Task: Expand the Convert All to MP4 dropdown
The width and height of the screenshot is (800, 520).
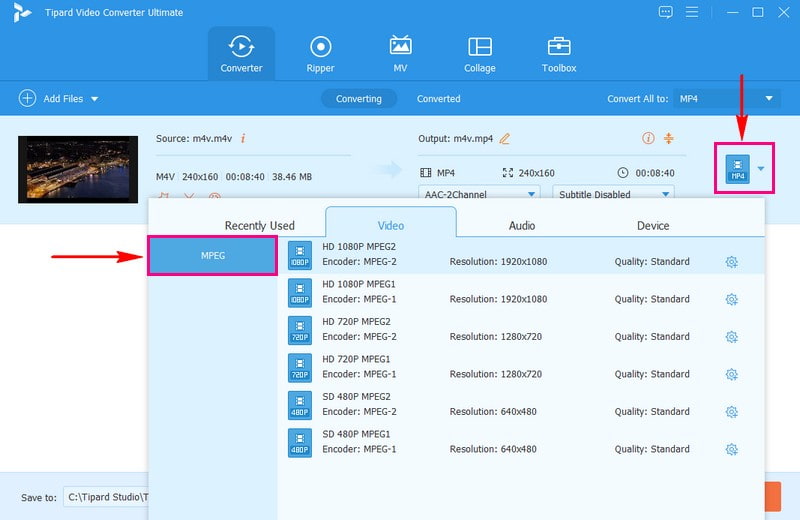Action: tap(769, 99)
